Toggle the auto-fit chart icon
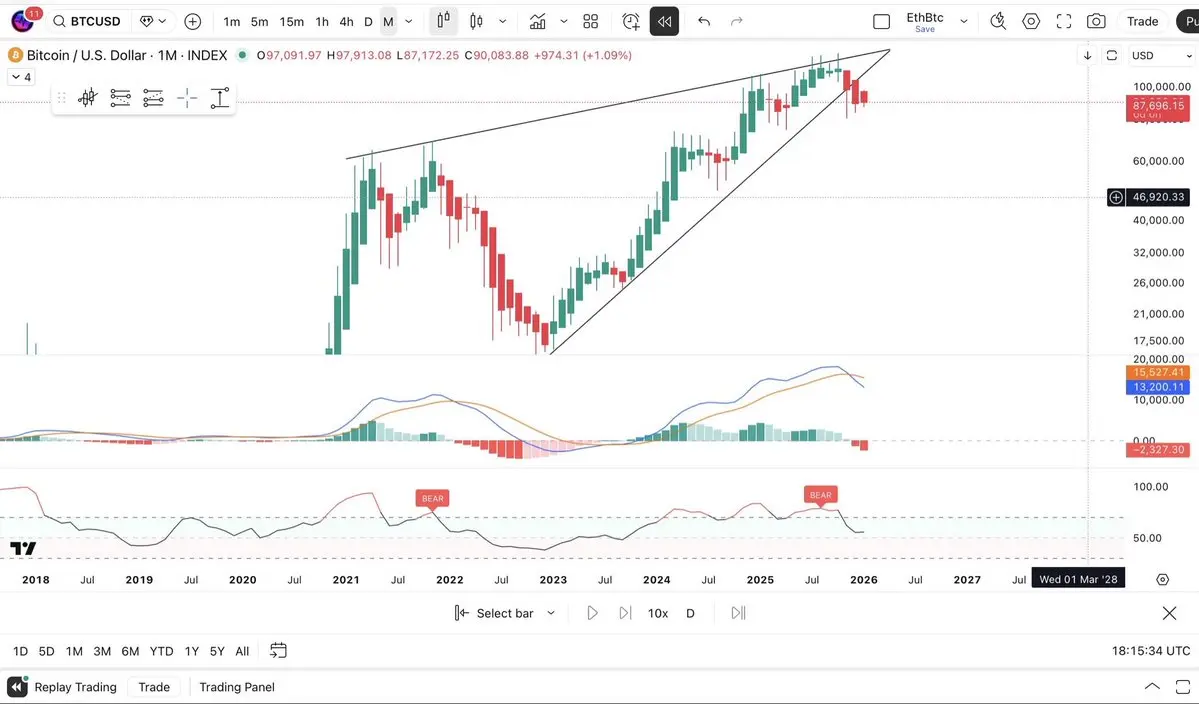The width and height of the screenshot is (1199, 704). click(1112, 55)
